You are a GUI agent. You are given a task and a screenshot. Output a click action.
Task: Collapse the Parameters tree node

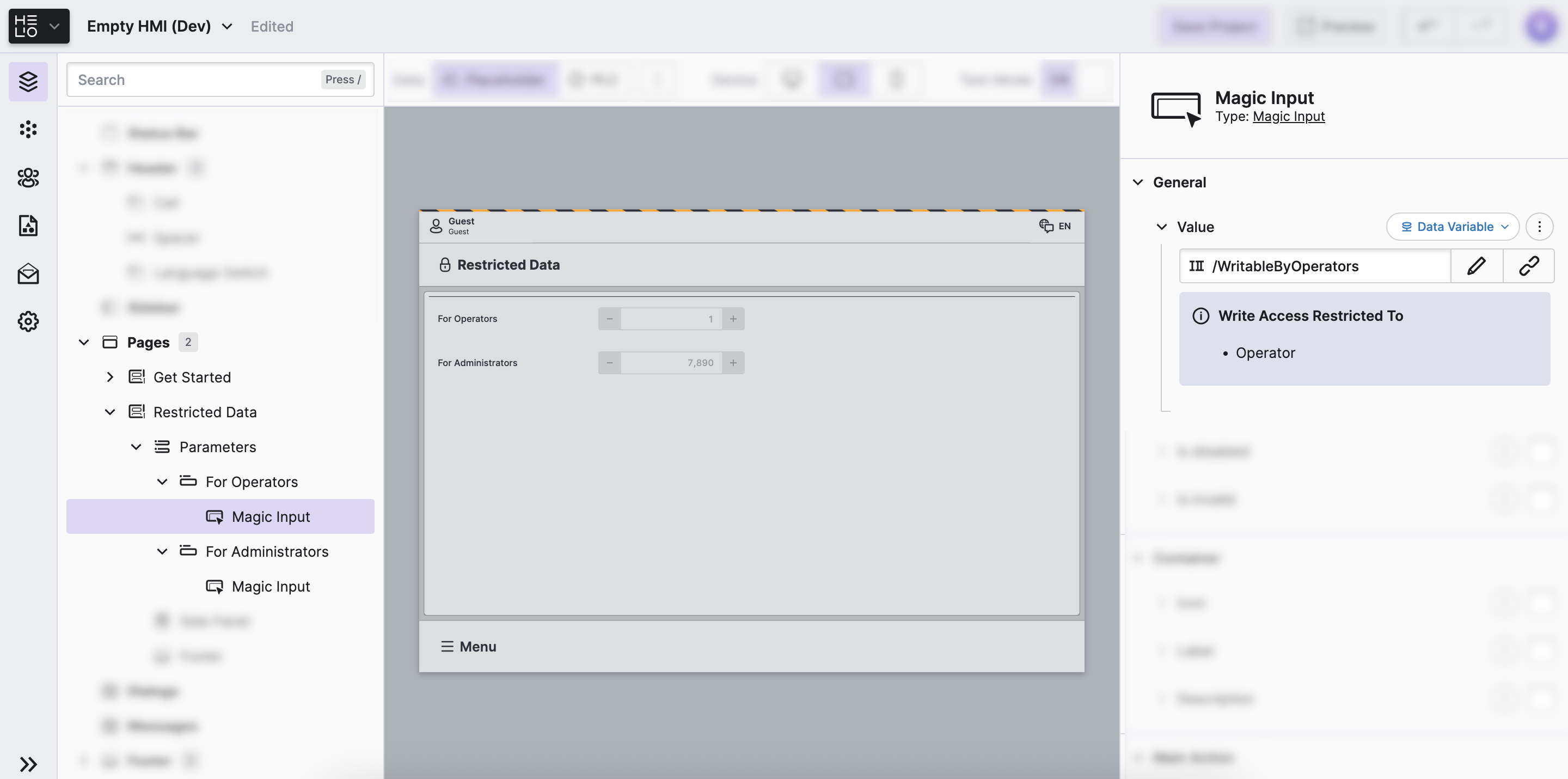tap(136, 447)
